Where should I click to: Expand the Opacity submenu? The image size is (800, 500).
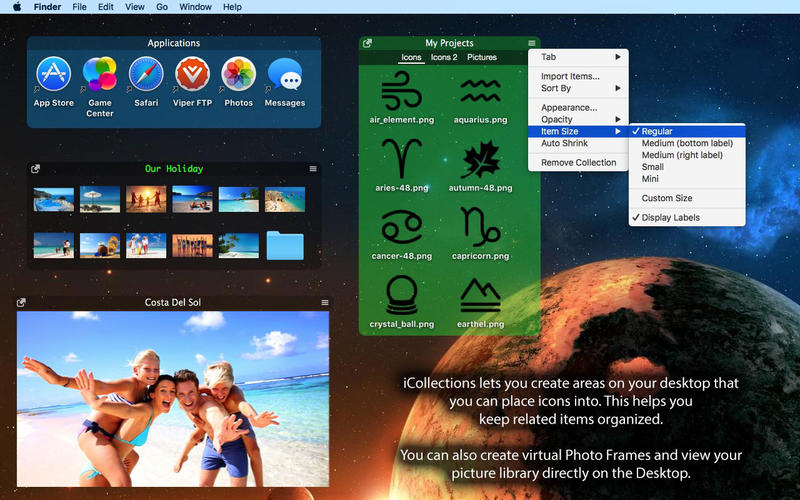(578, 119)
